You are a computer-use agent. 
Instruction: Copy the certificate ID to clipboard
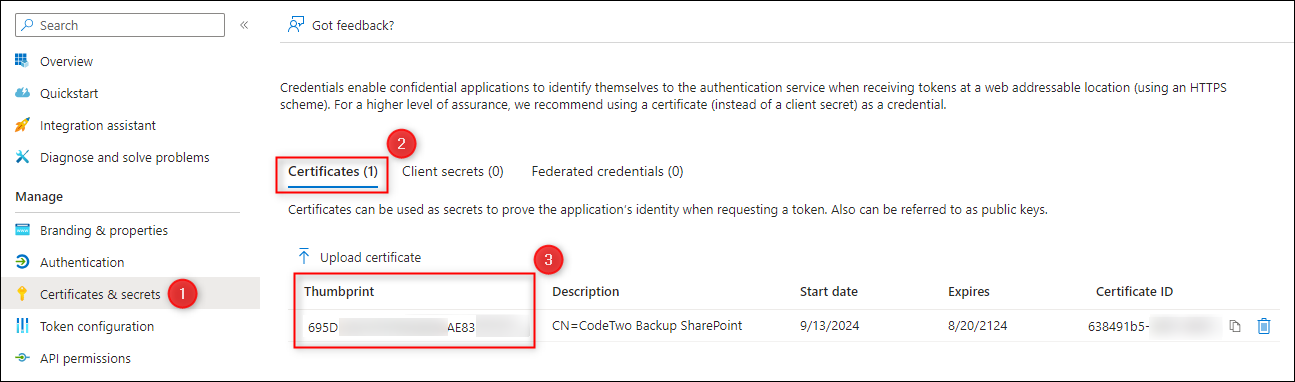(x=1236, y=326)
